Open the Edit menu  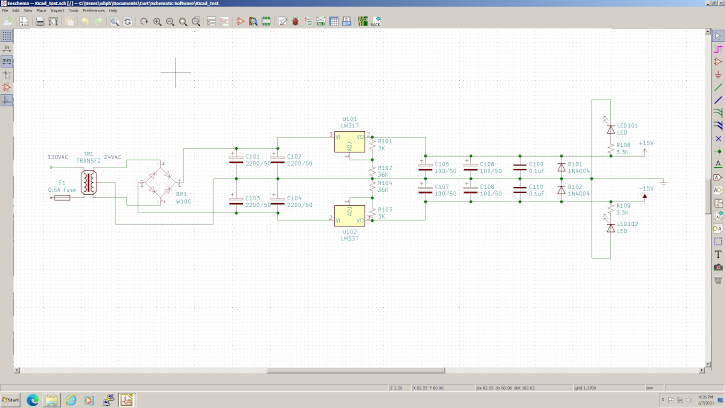pyautogui.click(x=16, y=10)
